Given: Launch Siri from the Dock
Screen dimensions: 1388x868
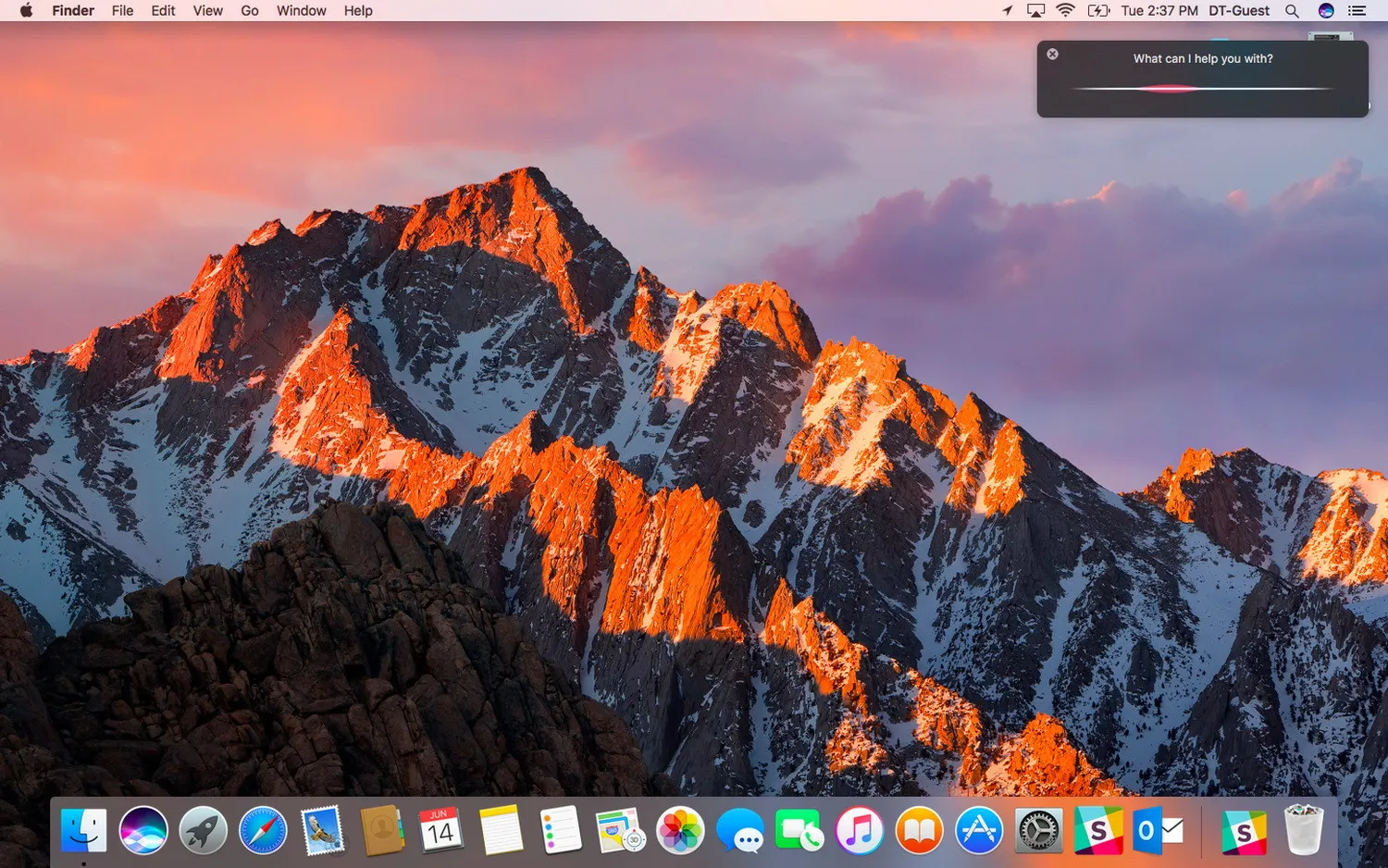Looking at the screenshot, I should (143, 830).
